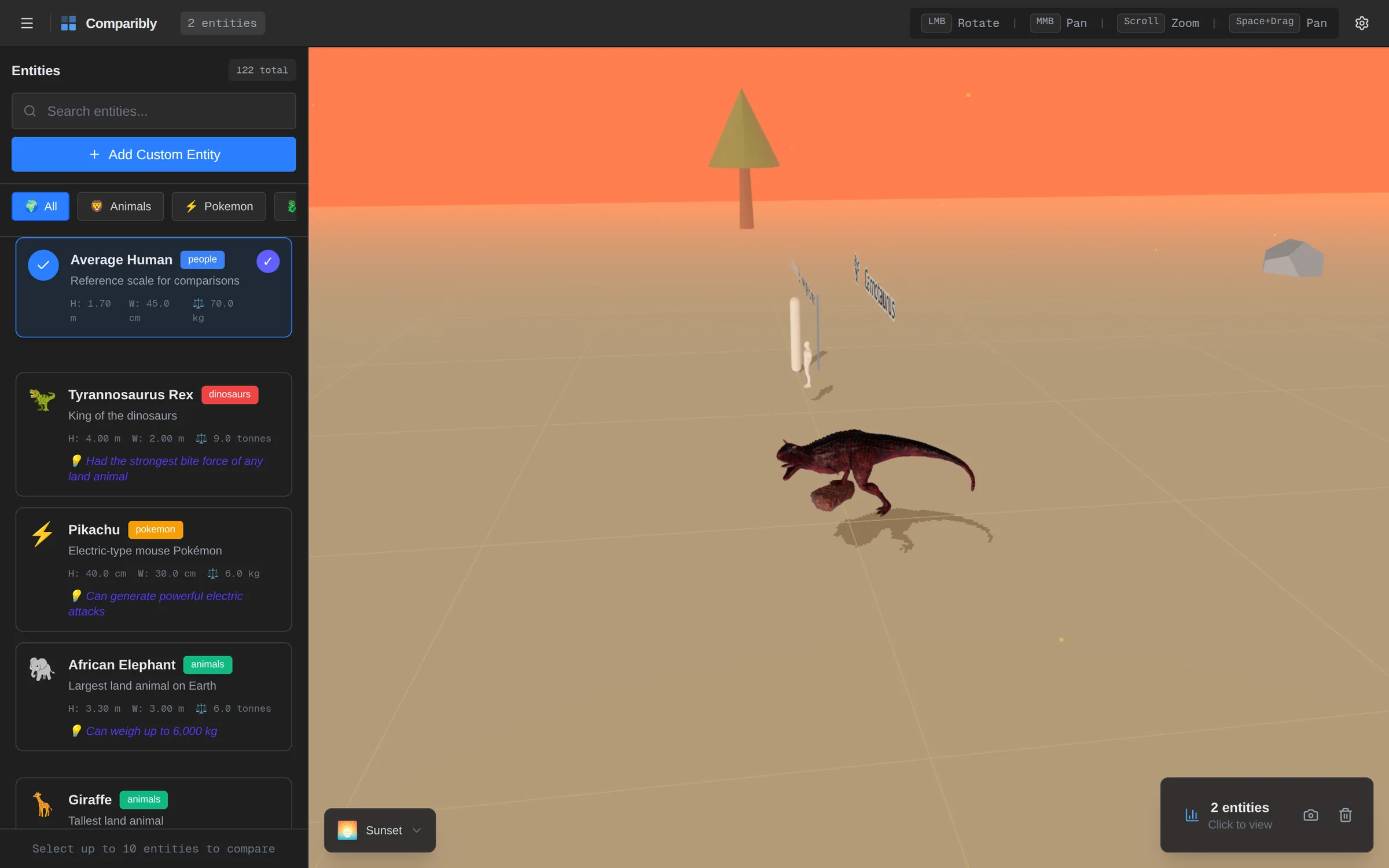Screen dimensions: 1389x868
Task: Toggle Average Human selection checkmark
Action: (x=43, y=265)
